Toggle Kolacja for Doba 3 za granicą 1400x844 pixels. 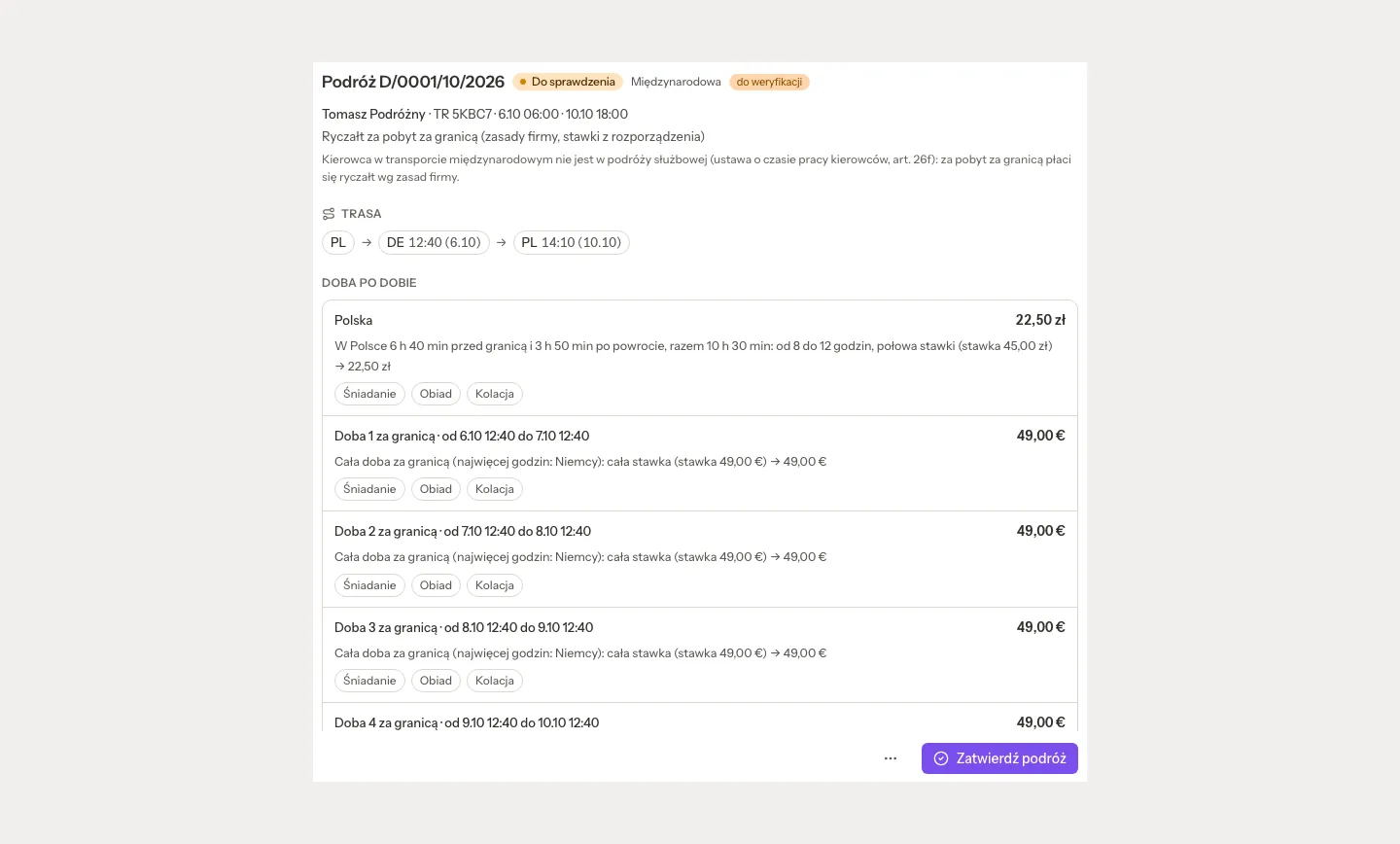[x=495, y=681]
